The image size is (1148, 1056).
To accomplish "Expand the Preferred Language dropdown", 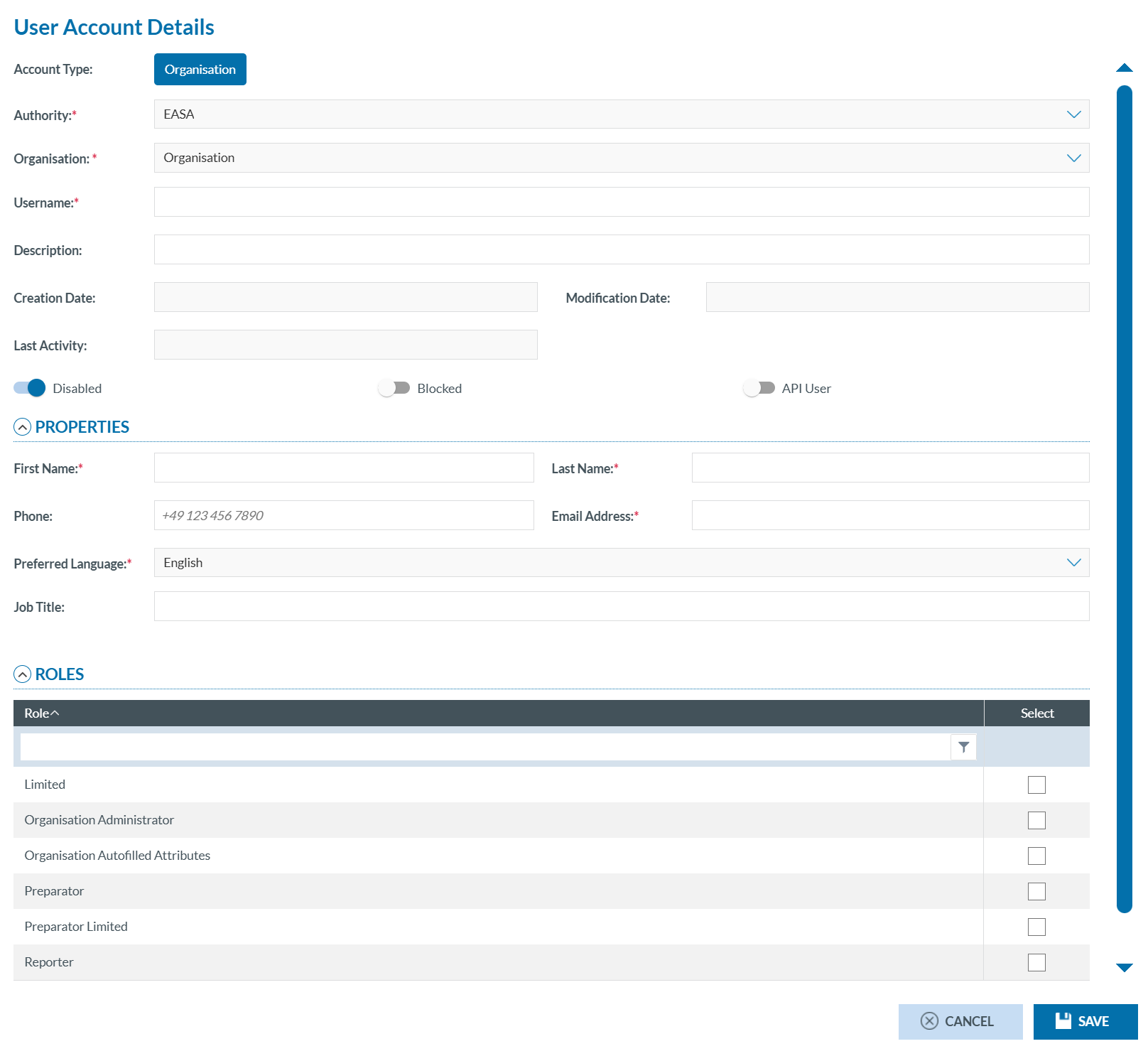I will pos(621,563).
